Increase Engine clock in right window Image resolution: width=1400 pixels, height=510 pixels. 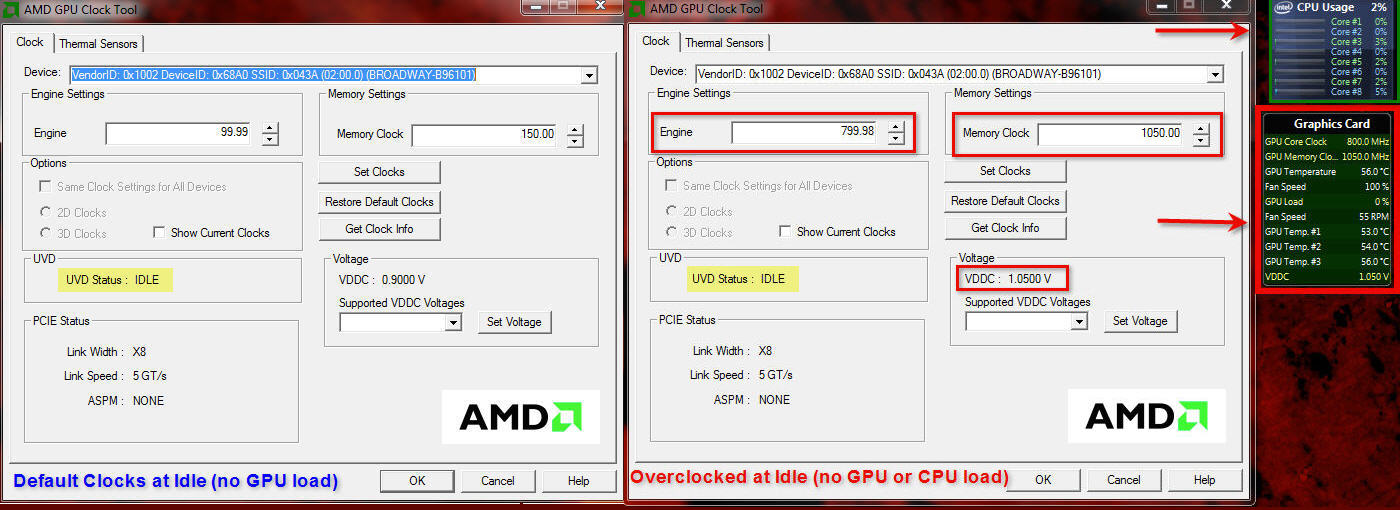click(x=896, y=126)
